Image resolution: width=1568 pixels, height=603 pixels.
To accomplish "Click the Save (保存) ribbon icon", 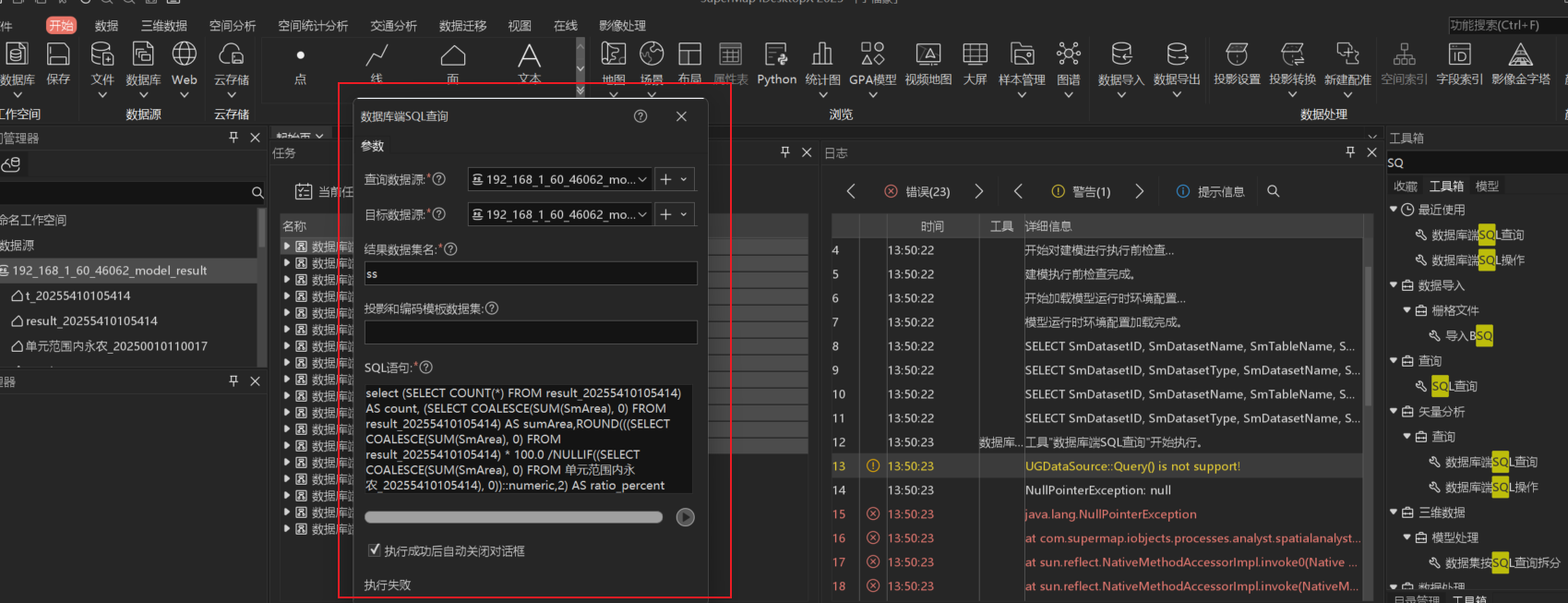I will (x=58, y=54).
